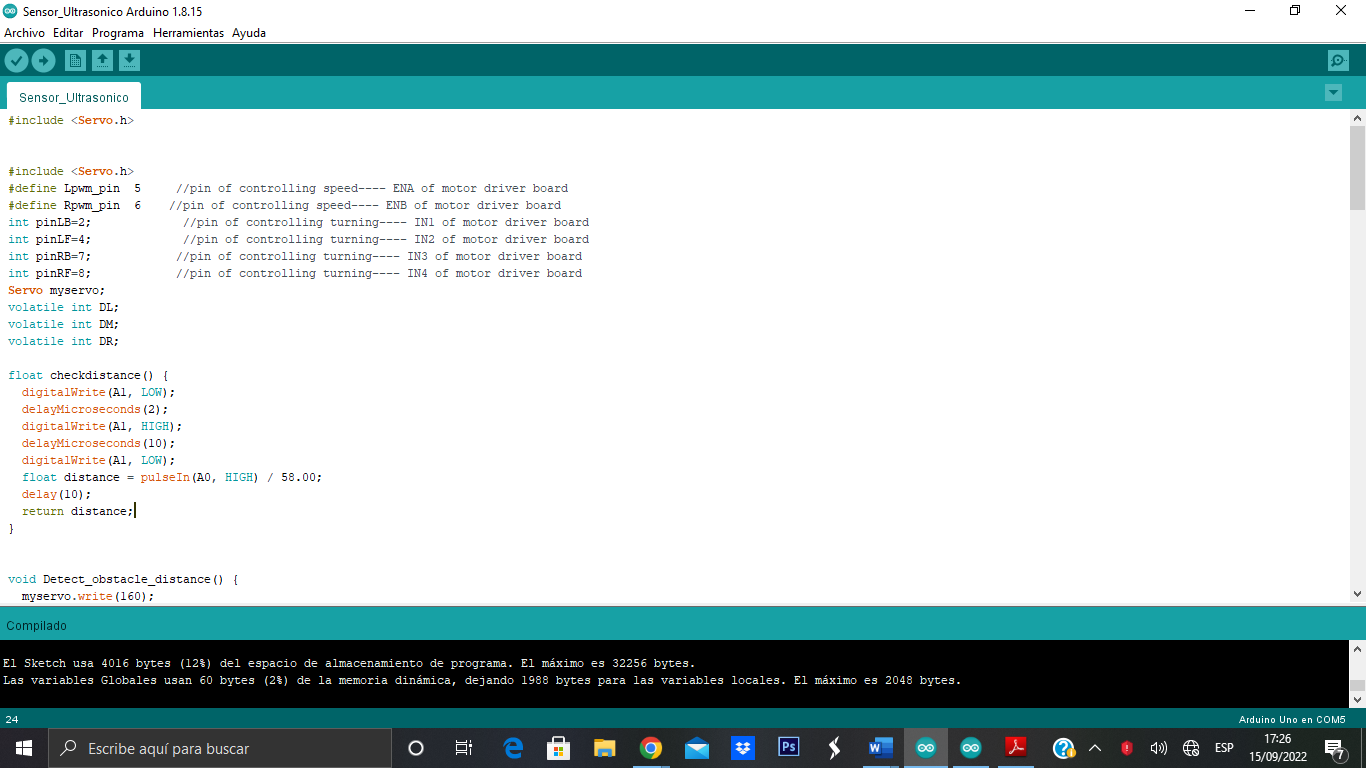This screenshot has width=1366, height=768.
Task: Open the Programa menu
Action: [x=118, y=33]
